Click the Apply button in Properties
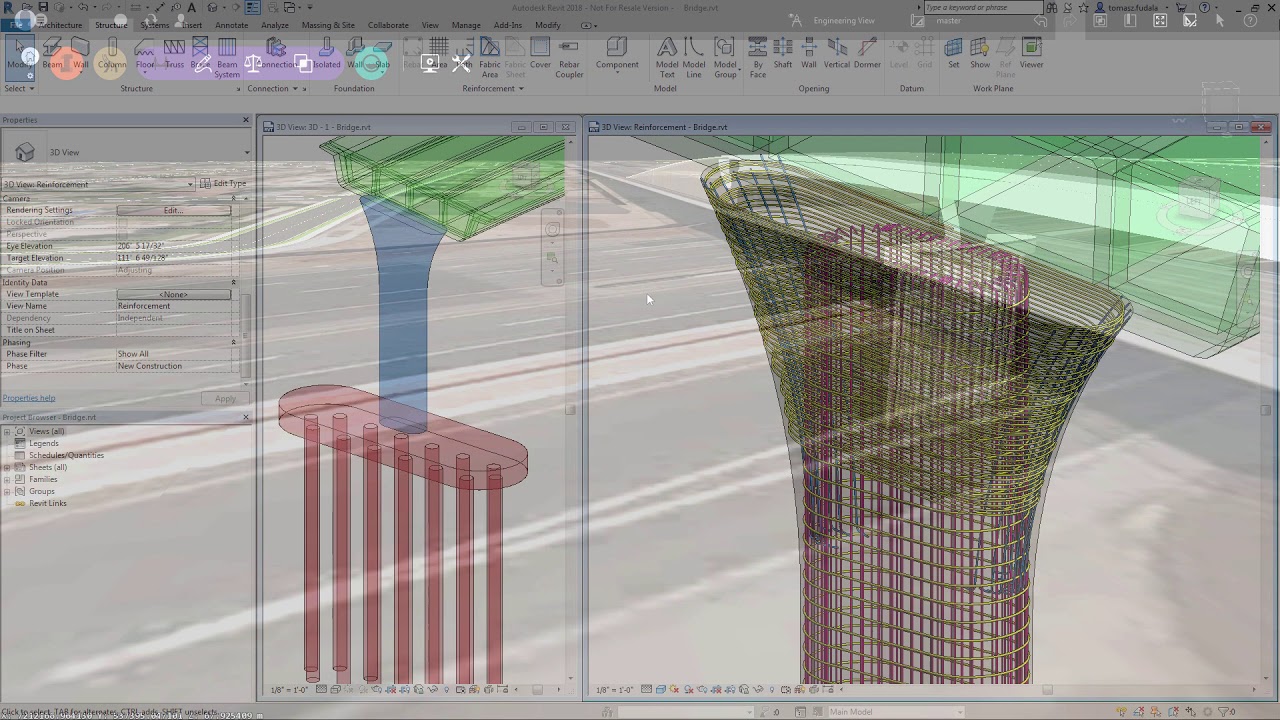1280x720 pixels. click(225, 399)
